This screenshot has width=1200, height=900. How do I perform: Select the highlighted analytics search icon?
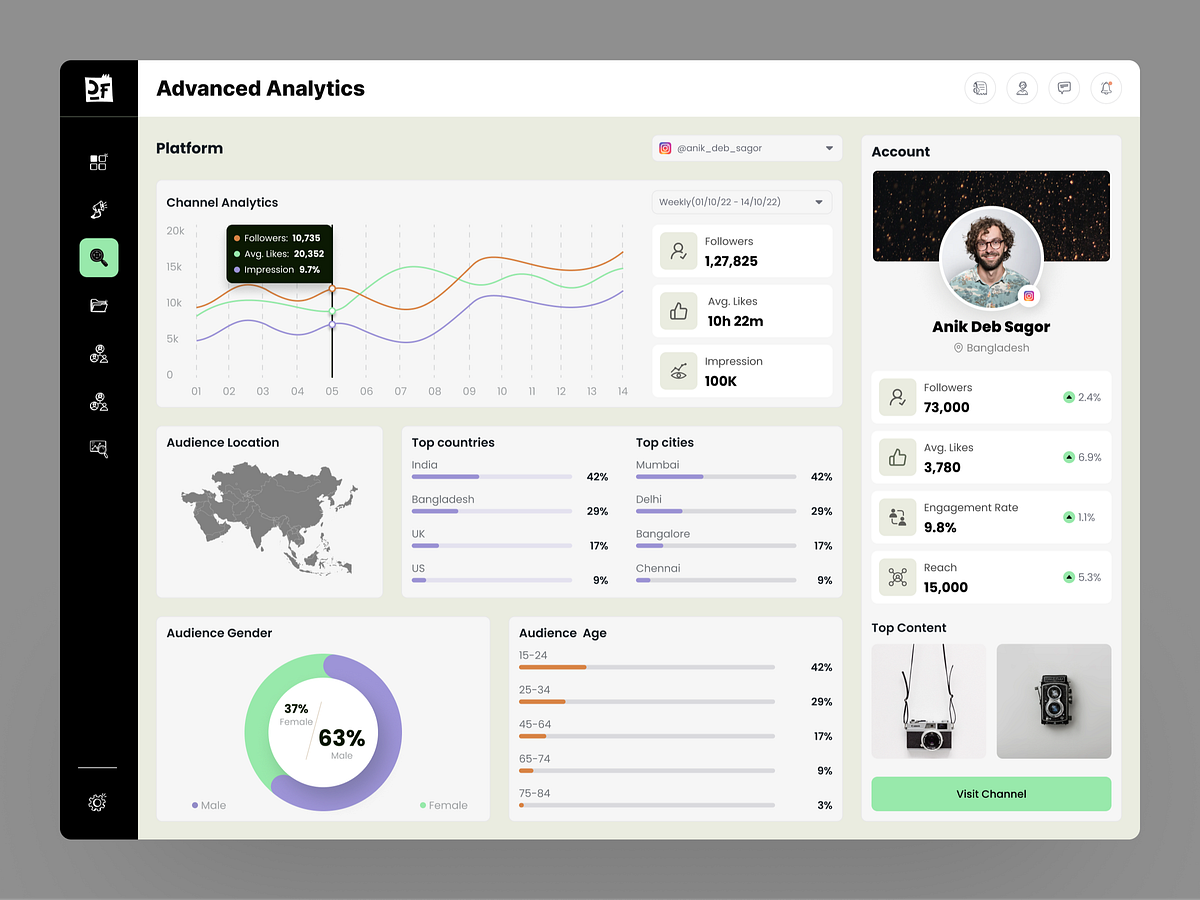pos(99,257)
